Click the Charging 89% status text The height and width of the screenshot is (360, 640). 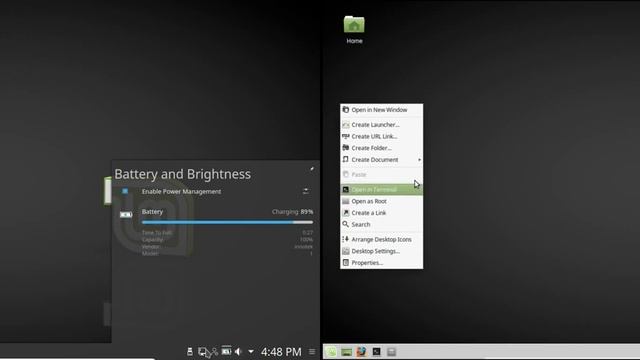(x=293, y=212)
